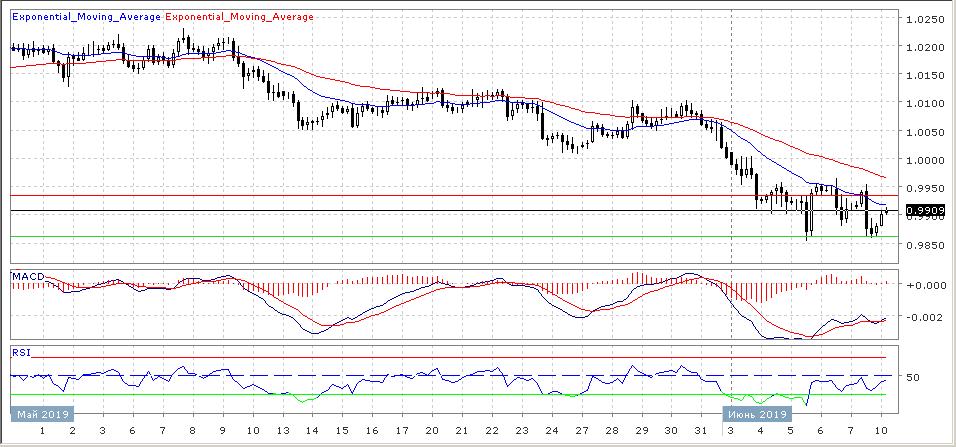Select the green horizontal support line on price chart
956x447 pixels.
point(400,237)
